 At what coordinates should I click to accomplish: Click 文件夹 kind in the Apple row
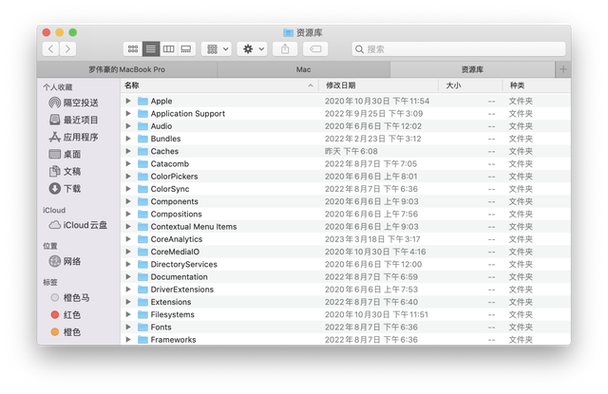point(521,101)
